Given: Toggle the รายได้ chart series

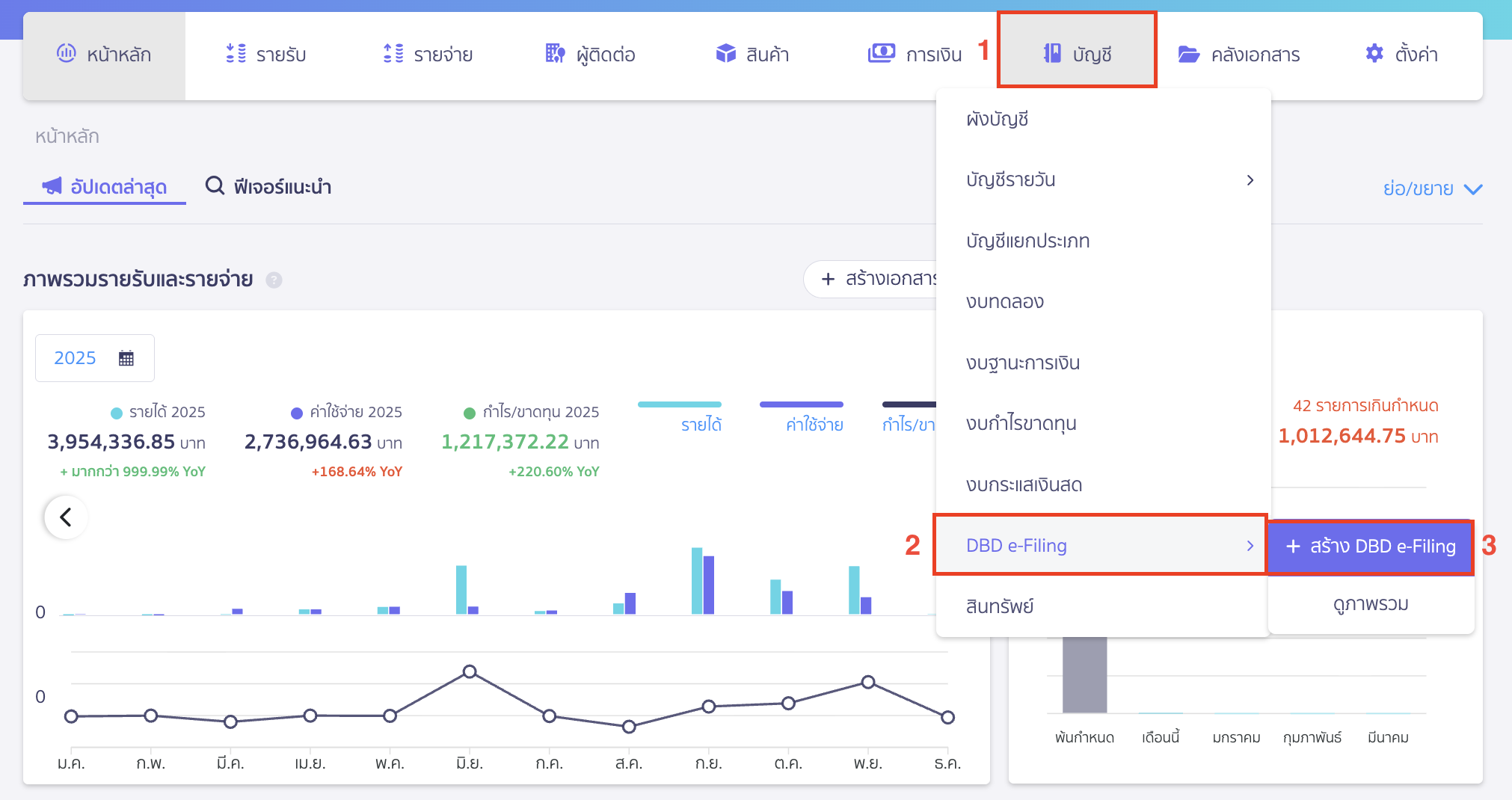Looking at the screenshot, I should [x=701, y=425].
